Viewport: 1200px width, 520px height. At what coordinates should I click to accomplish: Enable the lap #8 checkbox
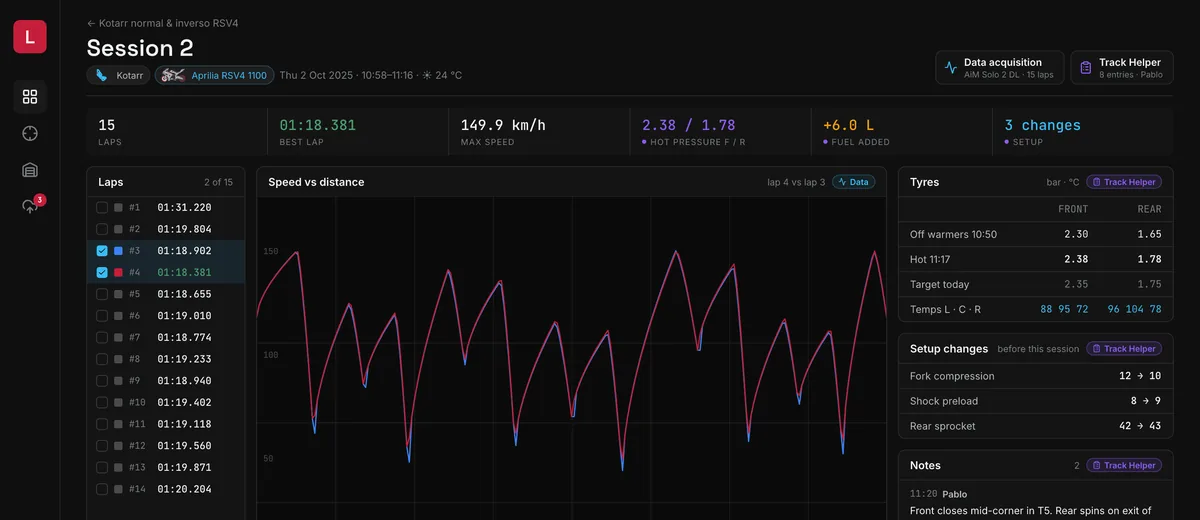click(x=102, y=359)
